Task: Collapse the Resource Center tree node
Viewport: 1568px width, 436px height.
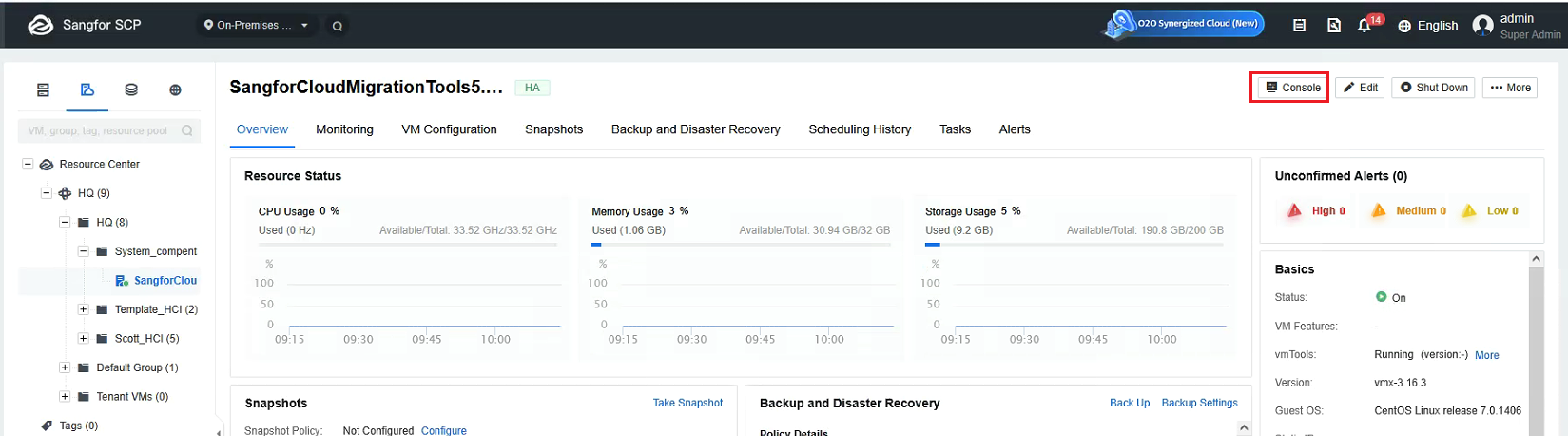Action: click(28, 164)
